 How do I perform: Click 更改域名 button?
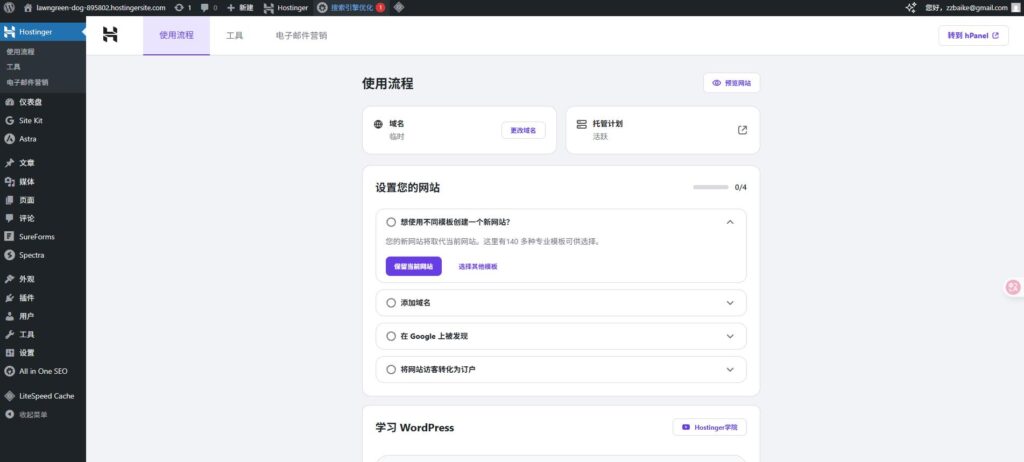(x=523, y=130)
